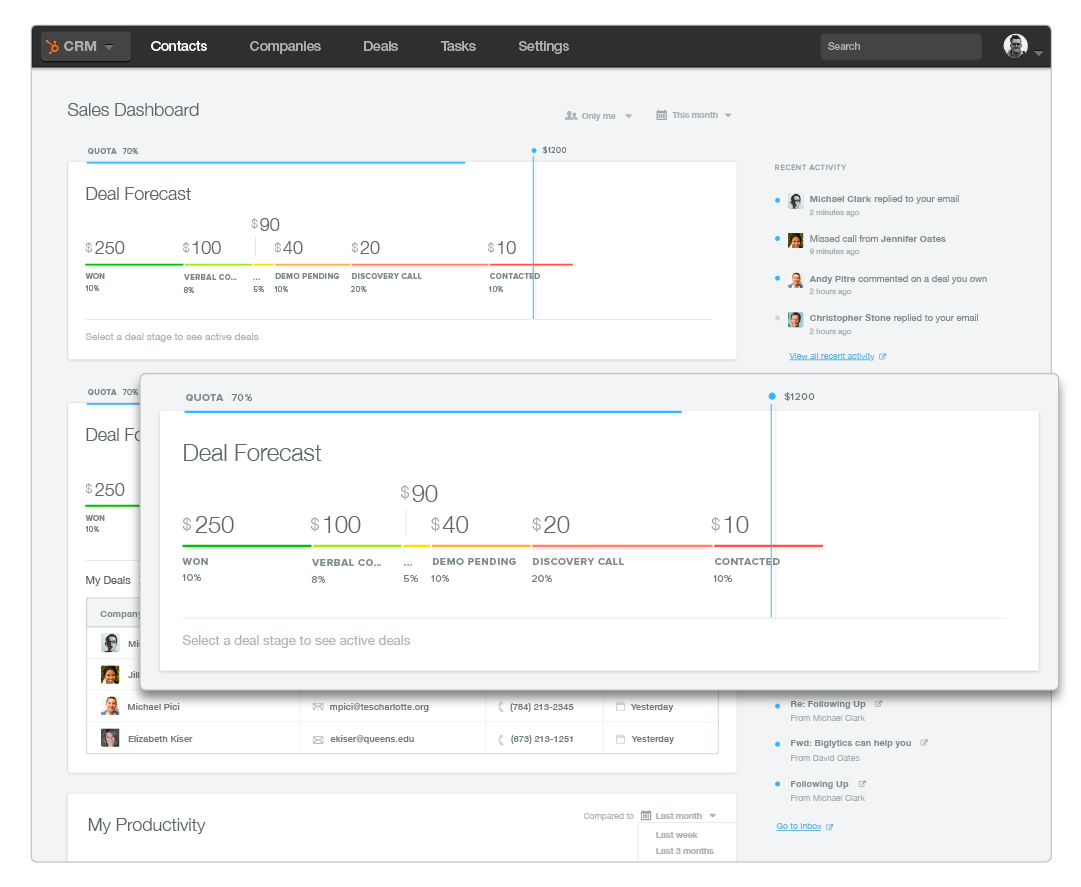
Task: Go to the Contacts tab
Action: [x=179, y=46]
